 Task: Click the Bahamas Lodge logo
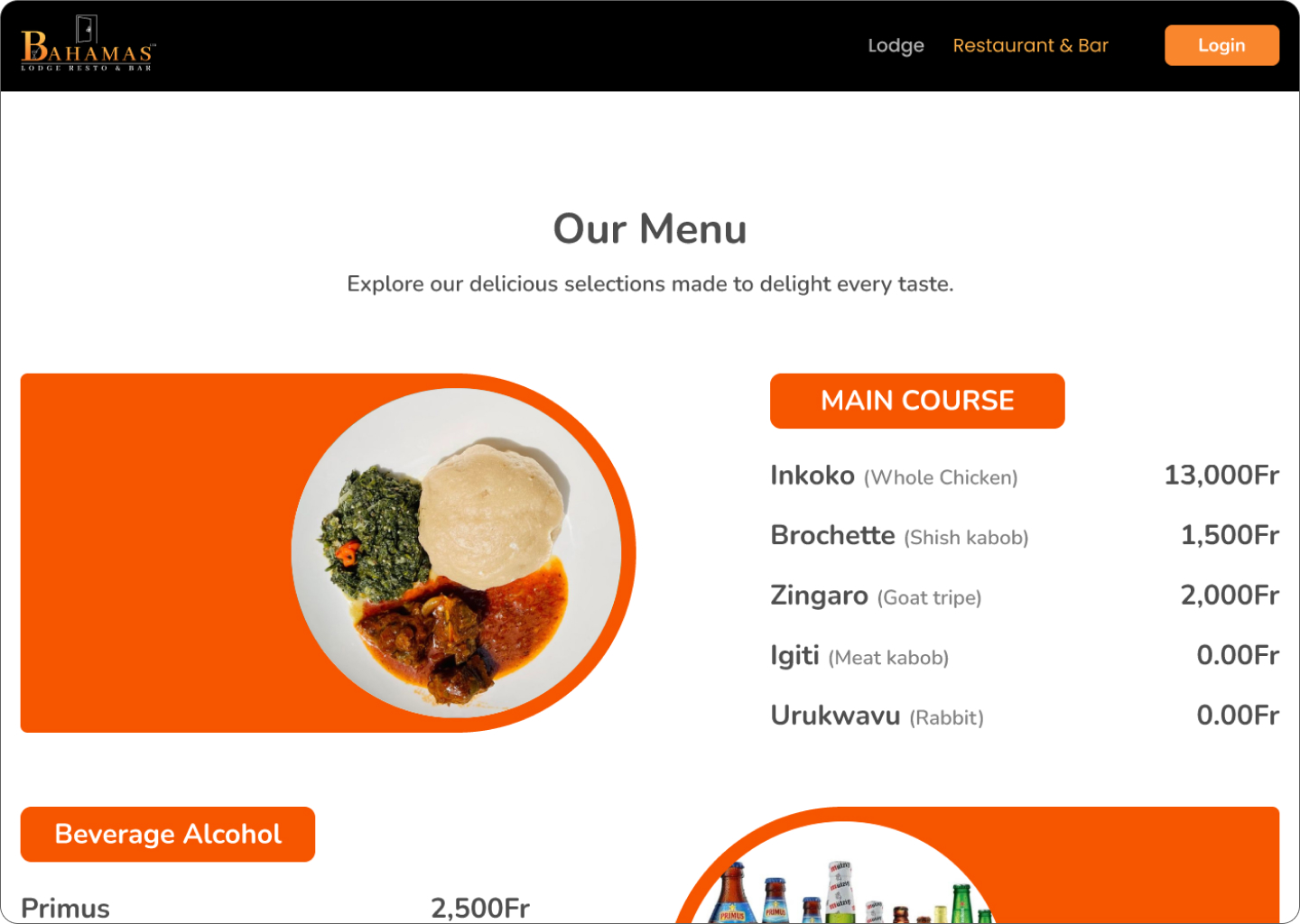click(88, 44)
